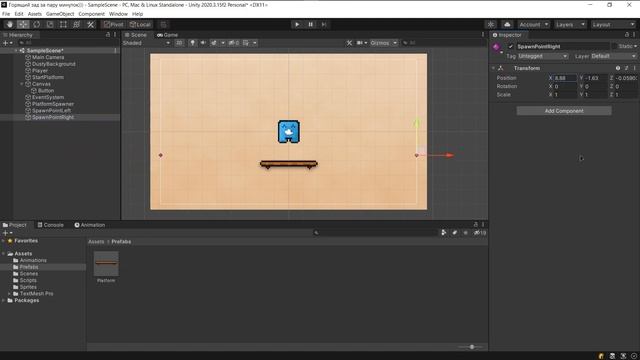Open the Assets menu
640x360 pixels.
(x=35, y=14)
